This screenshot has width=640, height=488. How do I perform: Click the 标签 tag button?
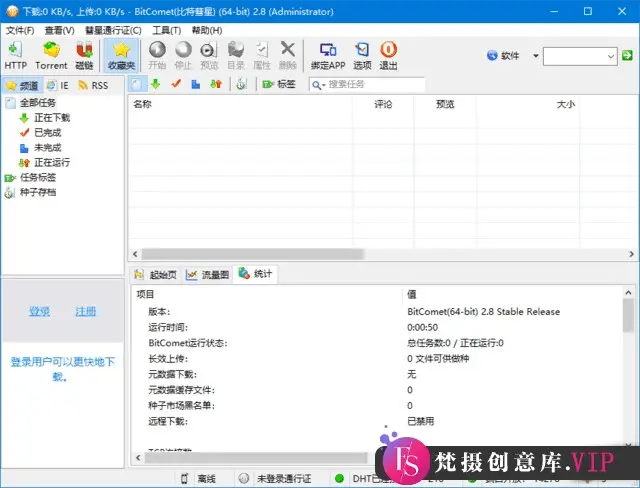[x=279, y=84]
